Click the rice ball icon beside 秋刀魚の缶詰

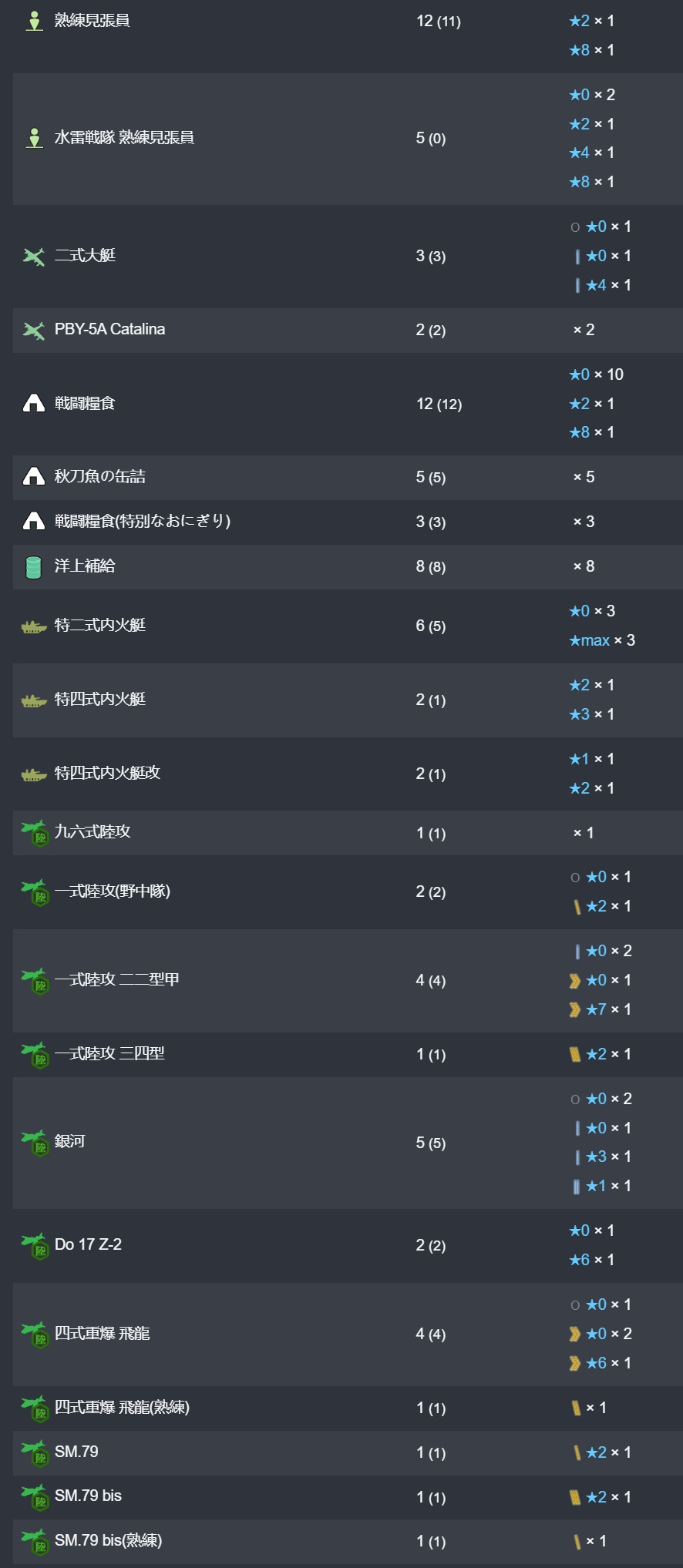[34, 477]
